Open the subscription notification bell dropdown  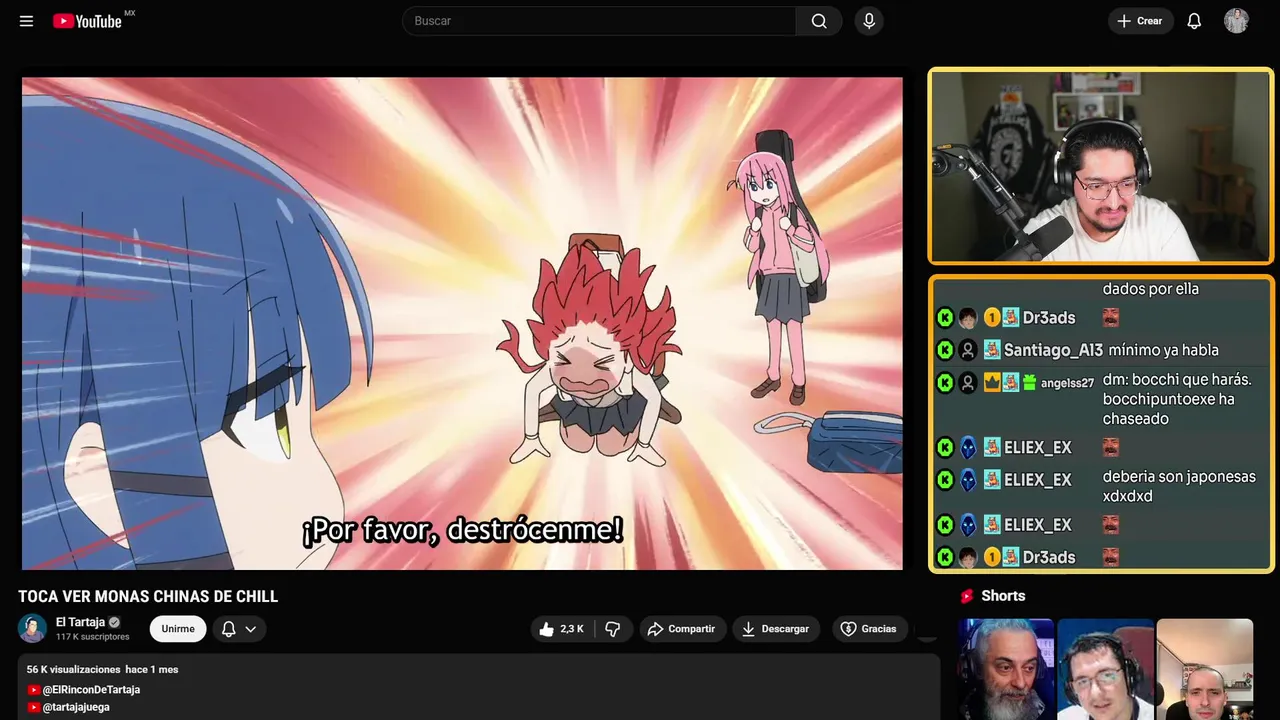(x=239, y=629)
